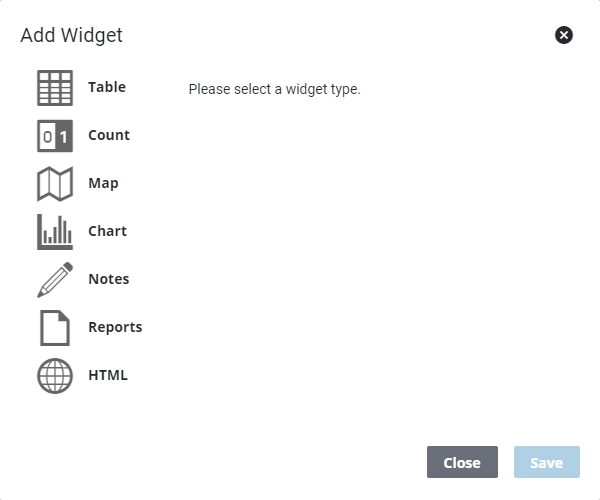This screenshot has width=600, height=500.
Task: Select the "Table" widget type label
Action: point(107,87)
